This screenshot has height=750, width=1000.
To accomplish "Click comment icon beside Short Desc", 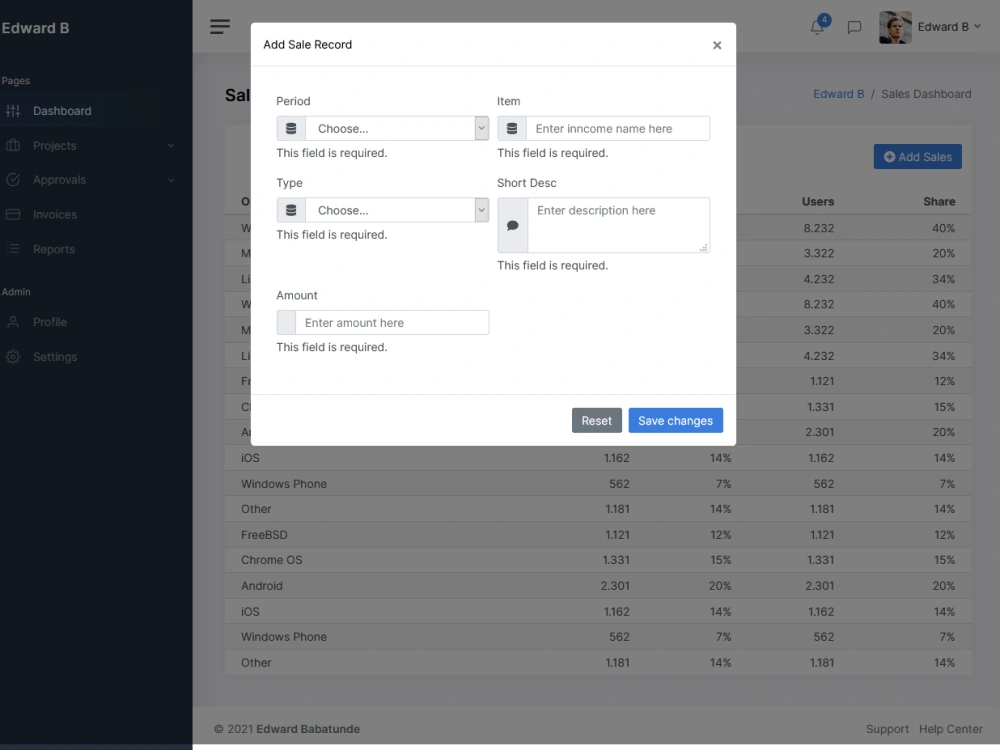I will coord(512,225).
